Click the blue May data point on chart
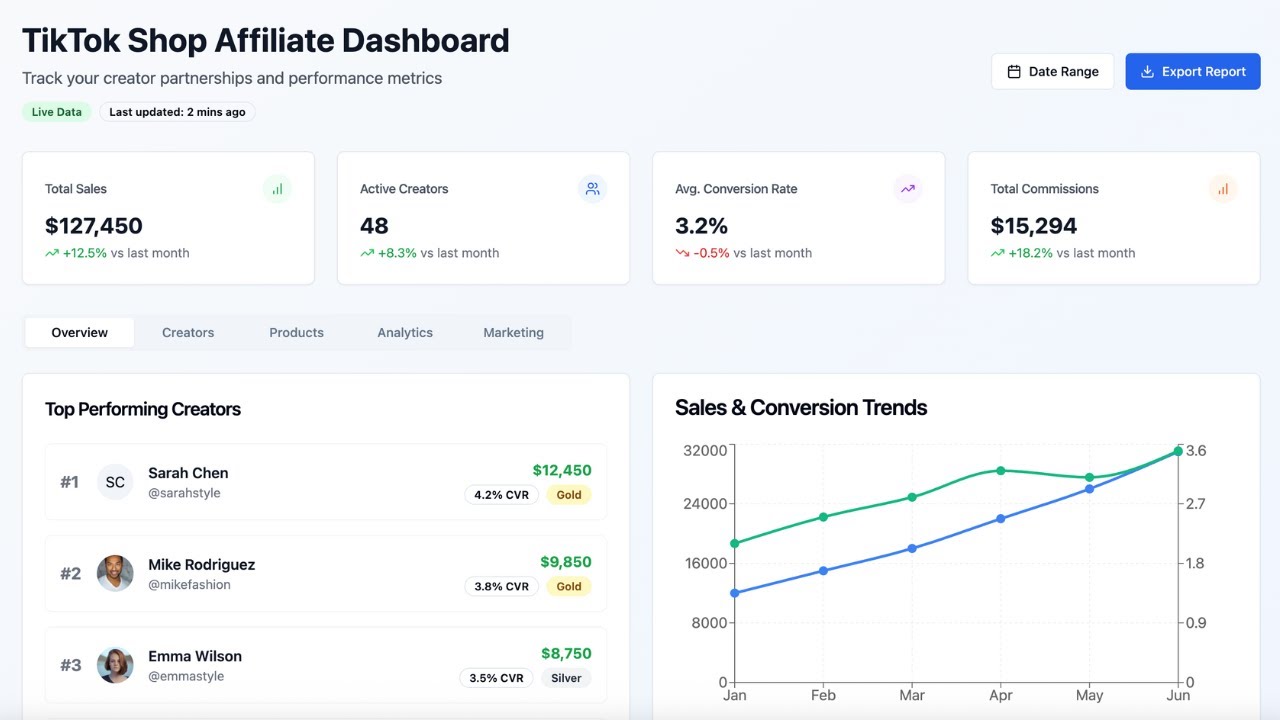The width and height of the screenshot is (1280, 720). (x=1089, y=489)
